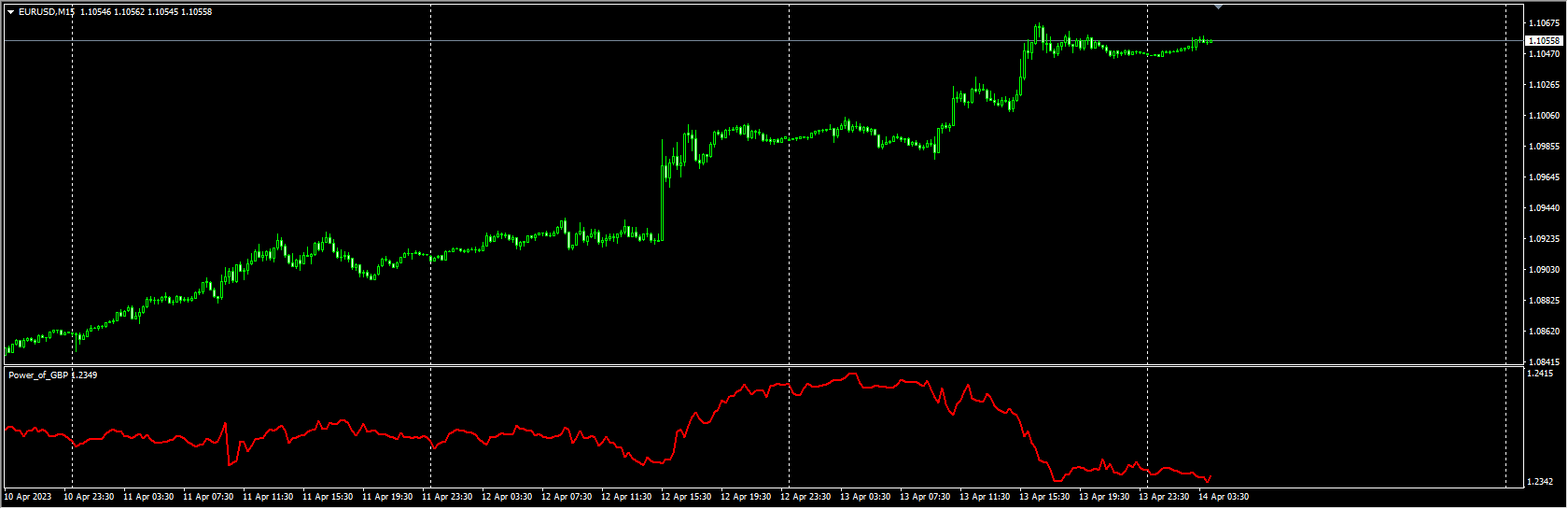
Task: Click price scale value 1.10675
Action: pyautogui.click(x=1545, y=22)
